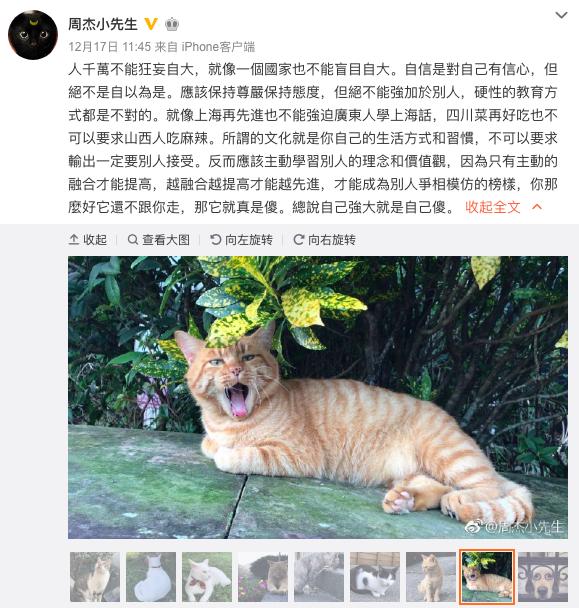Click the post timestamp 12月17日 11:45
The image size is (579, 608).
point(109,47)
